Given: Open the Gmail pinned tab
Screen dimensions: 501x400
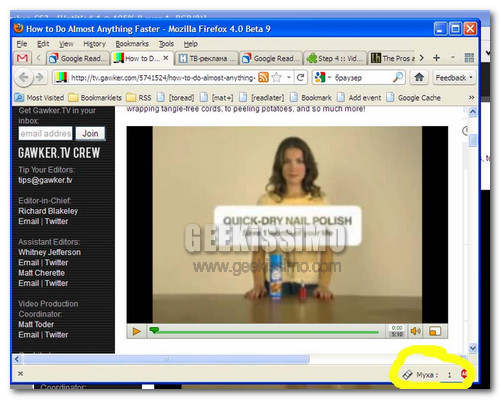Looking at the screenshot, I should pos(22,58).
